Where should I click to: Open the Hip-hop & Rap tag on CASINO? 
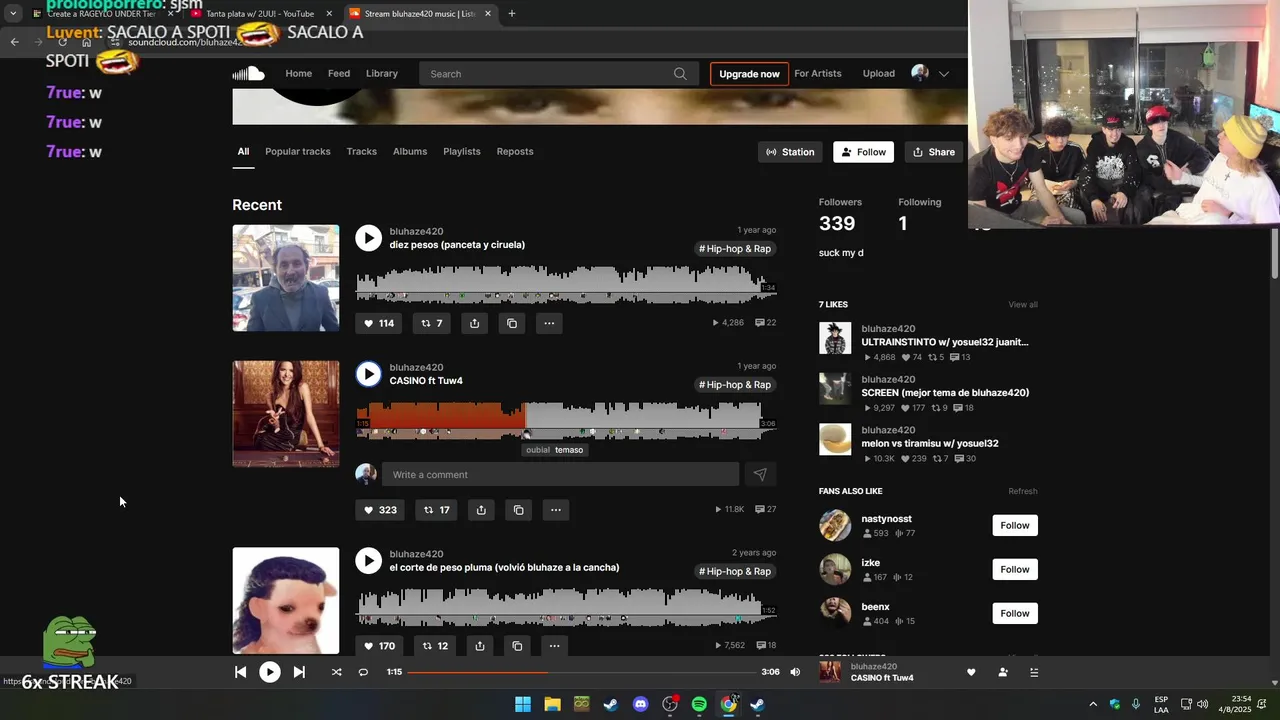(735, 385)
